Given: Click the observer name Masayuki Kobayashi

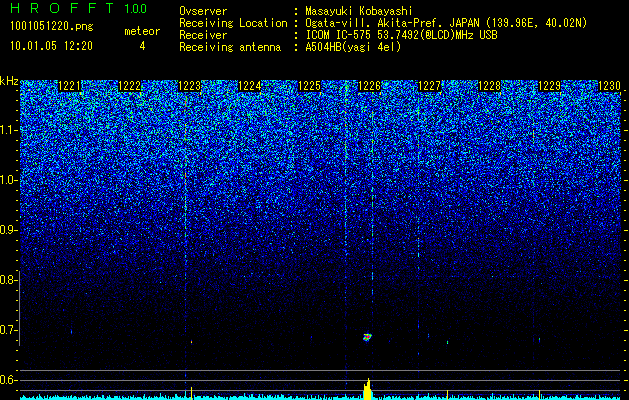Looking at the screenshot, I should pos(359,11).
